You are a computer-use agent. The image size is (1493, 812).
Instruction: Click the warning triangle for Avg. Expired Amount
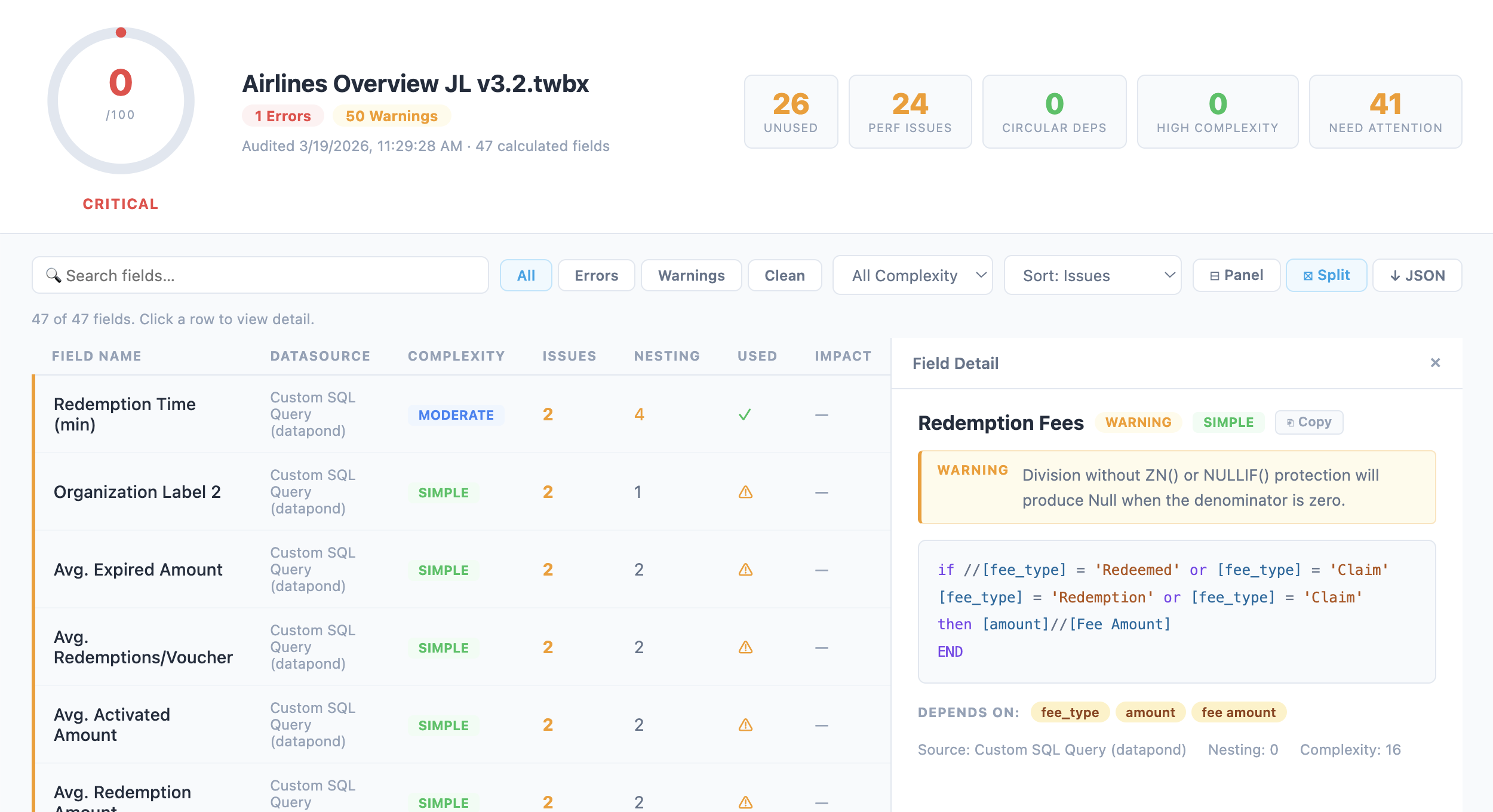(745, 570)
